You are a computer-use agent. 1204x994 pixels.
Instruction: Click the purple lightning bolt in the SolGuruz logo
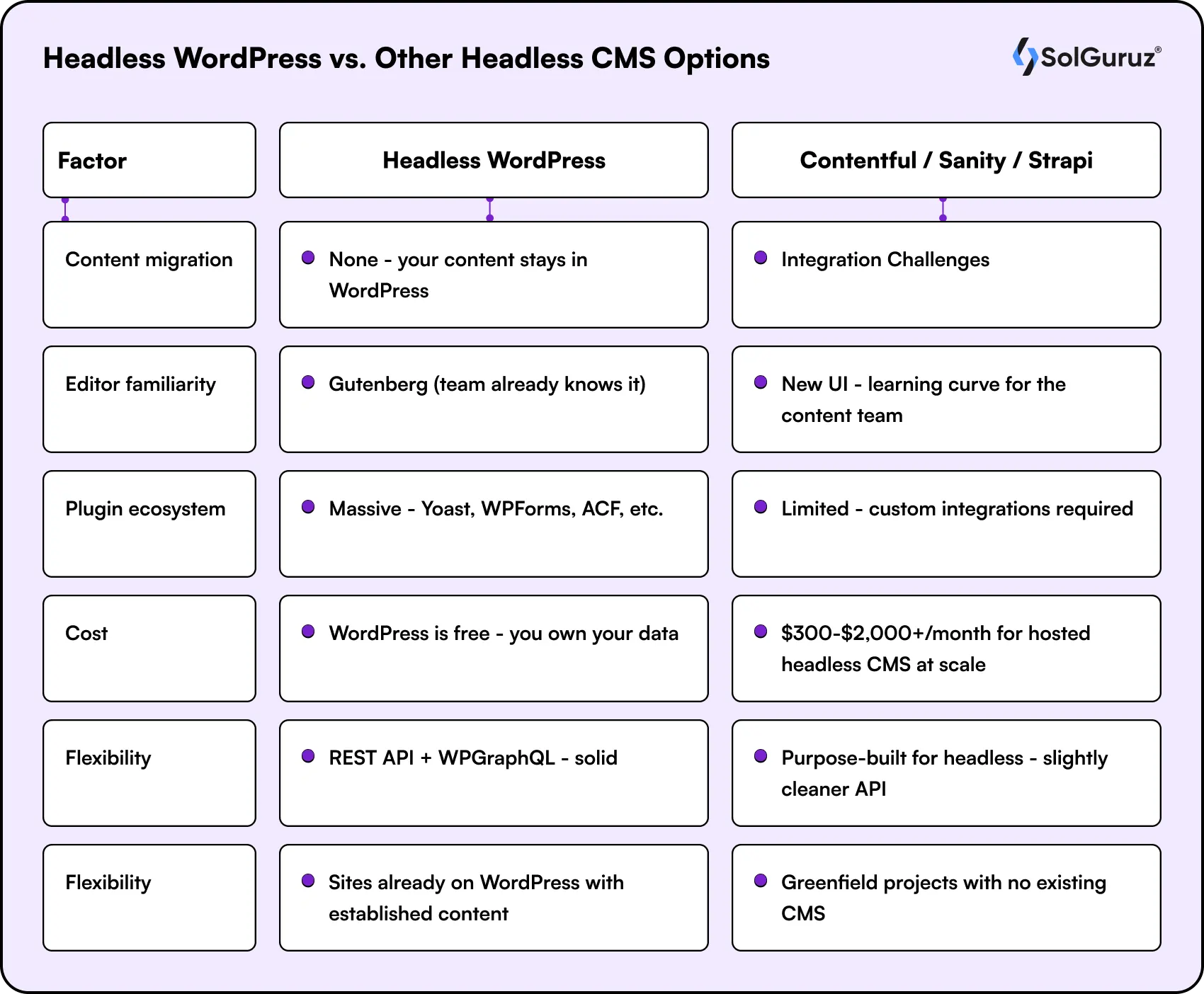tap(1024, 56)
